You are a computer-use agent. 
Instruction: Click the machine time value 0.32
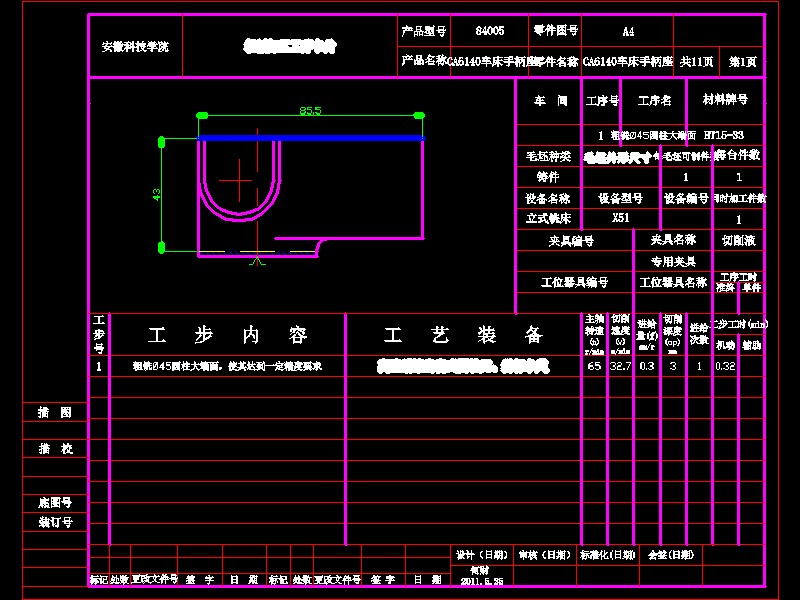[x=725, y=366]
